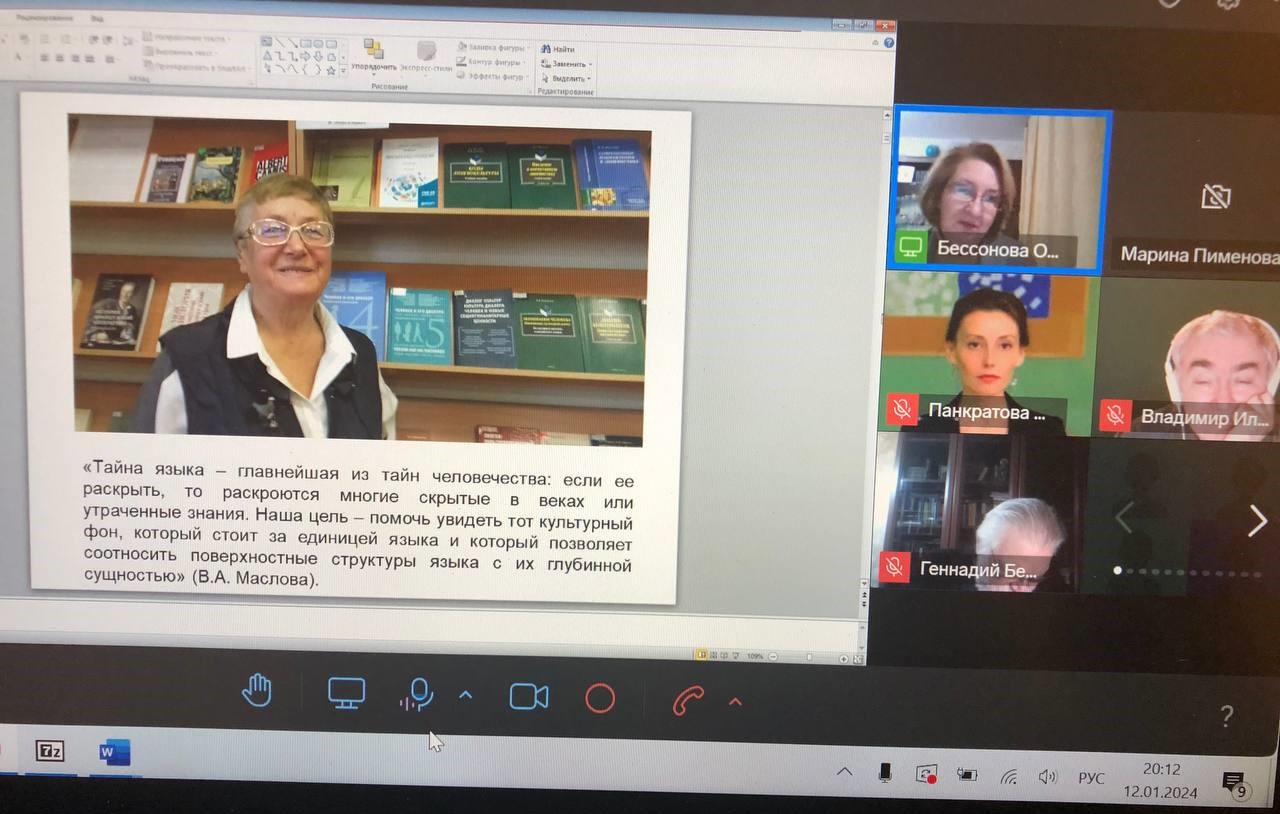Zoom out using the minus button in PowerPoint
The image size is (1280, 814).
[x=773, y=658]
